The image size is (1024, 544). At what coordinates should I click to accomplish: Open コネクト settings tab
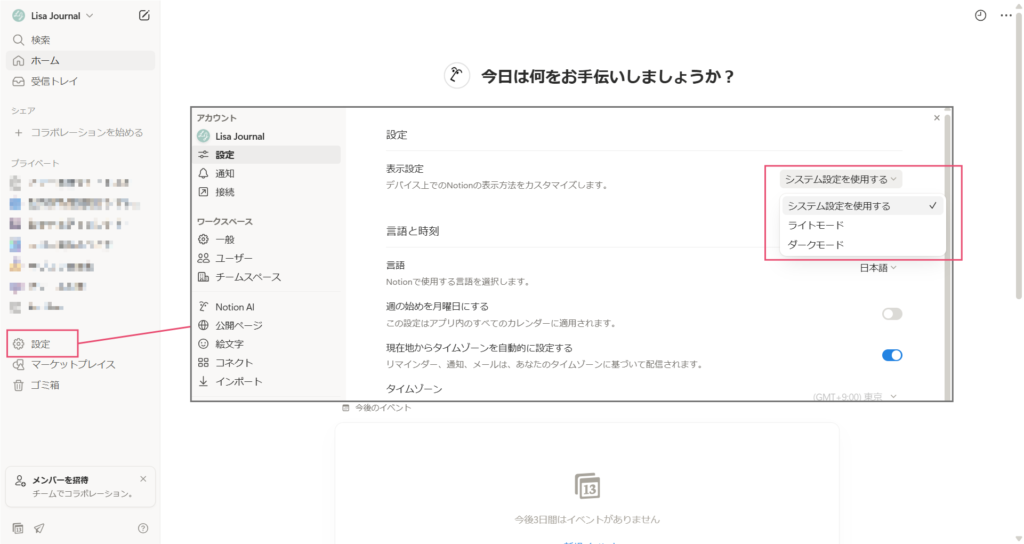[x=268, y=362]
